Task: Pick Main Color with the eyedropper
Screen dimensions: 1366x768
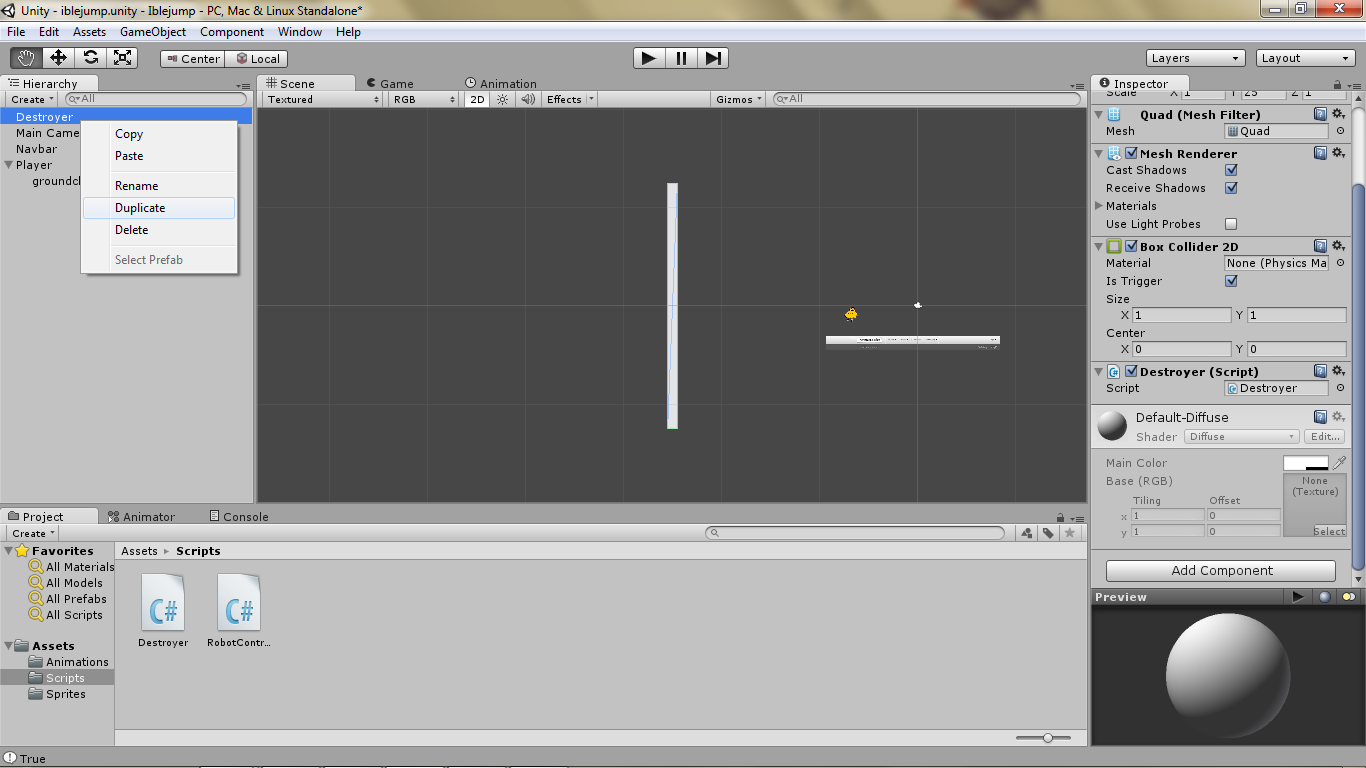Action: point(1339,463)
